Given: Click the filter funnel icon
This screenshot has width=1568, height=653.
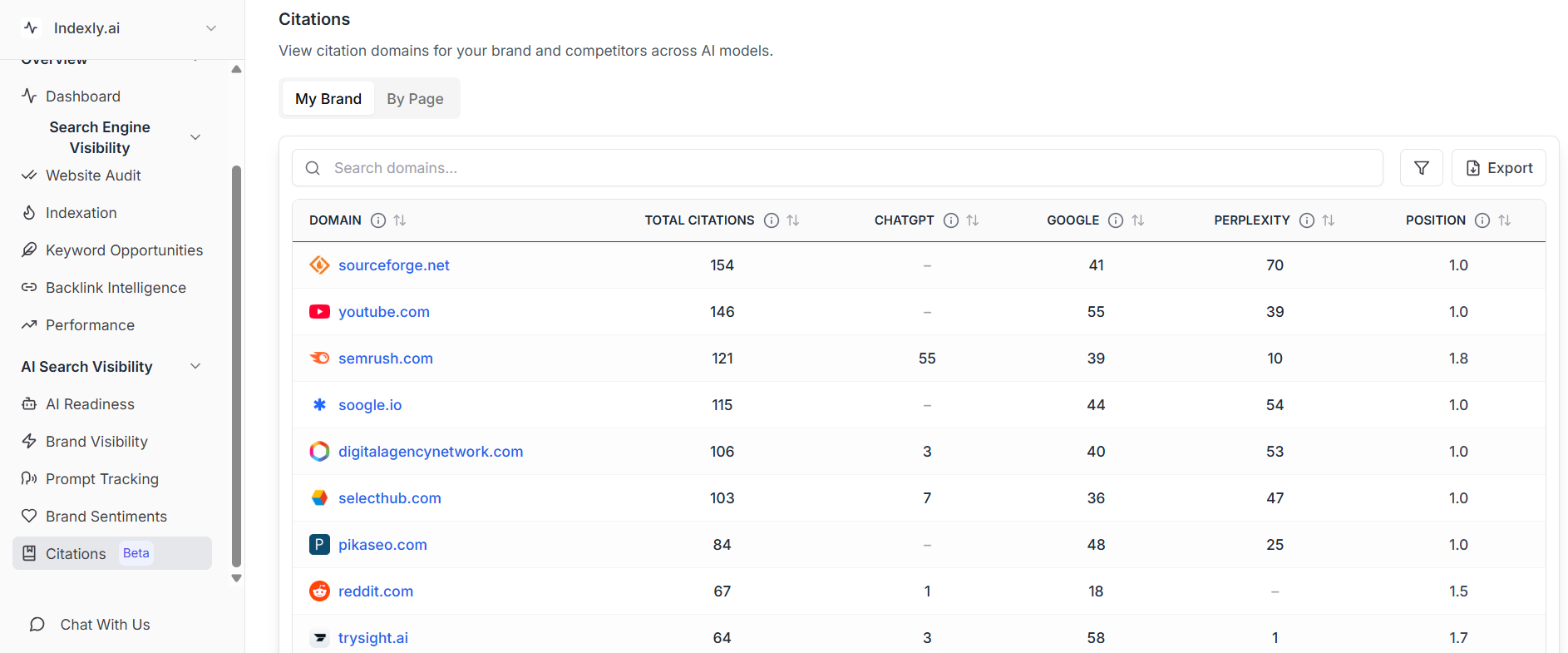Looking at the screenshot, I should (x=1421, y=168).
